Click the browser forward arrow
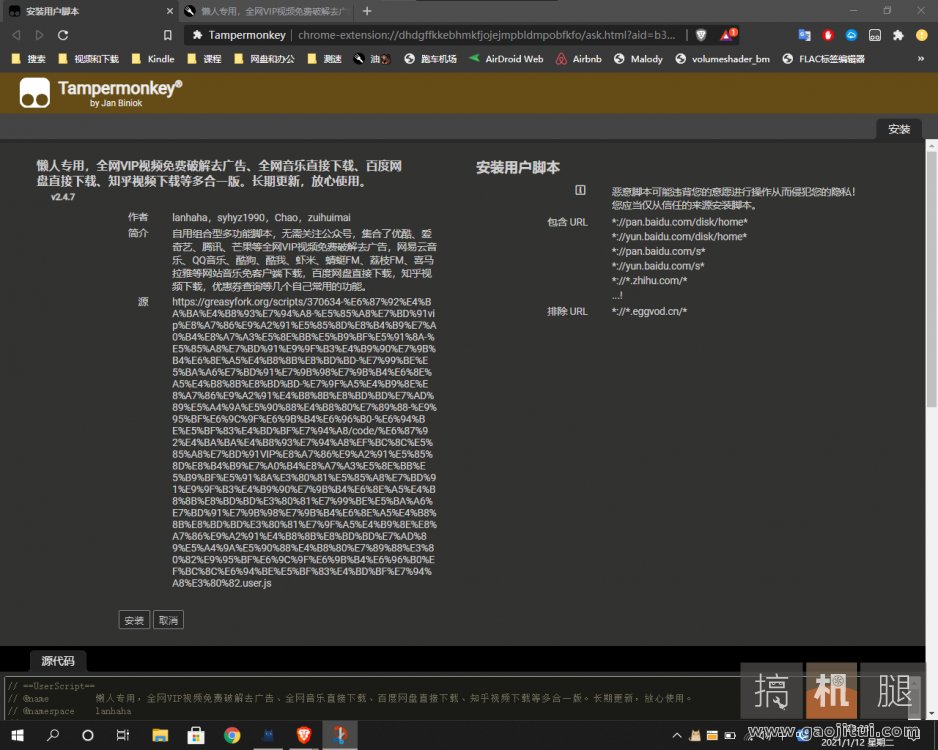This screenshot has width=938, height=750. coord(39,35)
